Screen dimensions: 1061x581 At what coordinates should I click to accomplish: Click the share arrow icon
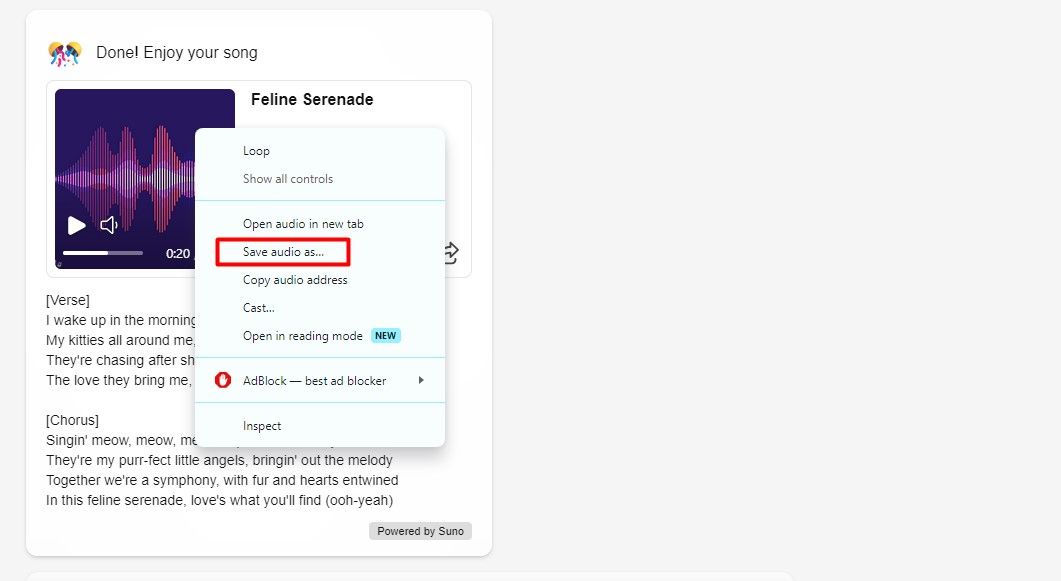click(x=451, y=253)
